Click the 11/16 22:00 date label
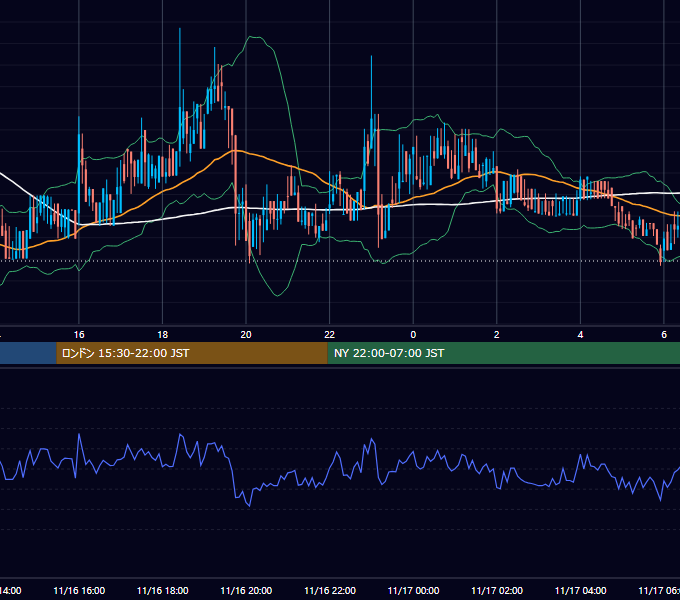 coord(330,590)
